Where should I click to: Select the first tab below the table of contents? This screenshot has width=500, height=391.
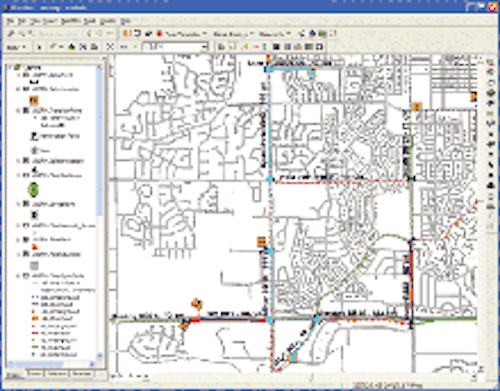coord(16,374)
